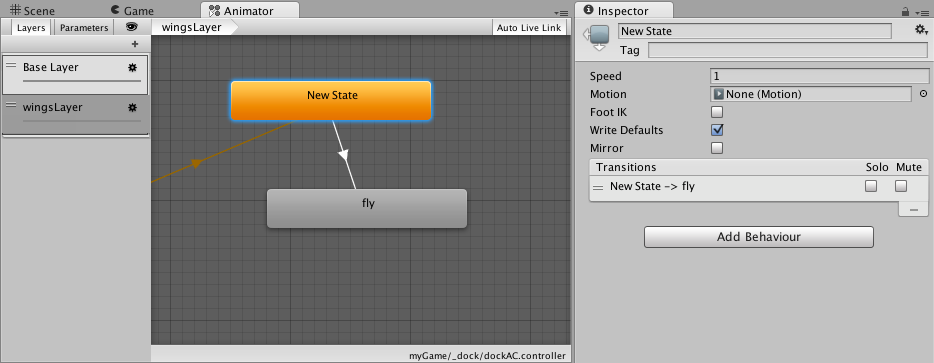The height and width of the screenshot is (363, 934).
Task: Click the myGame/_dock/dockAC.controller path
Action: tap(487, 356)
